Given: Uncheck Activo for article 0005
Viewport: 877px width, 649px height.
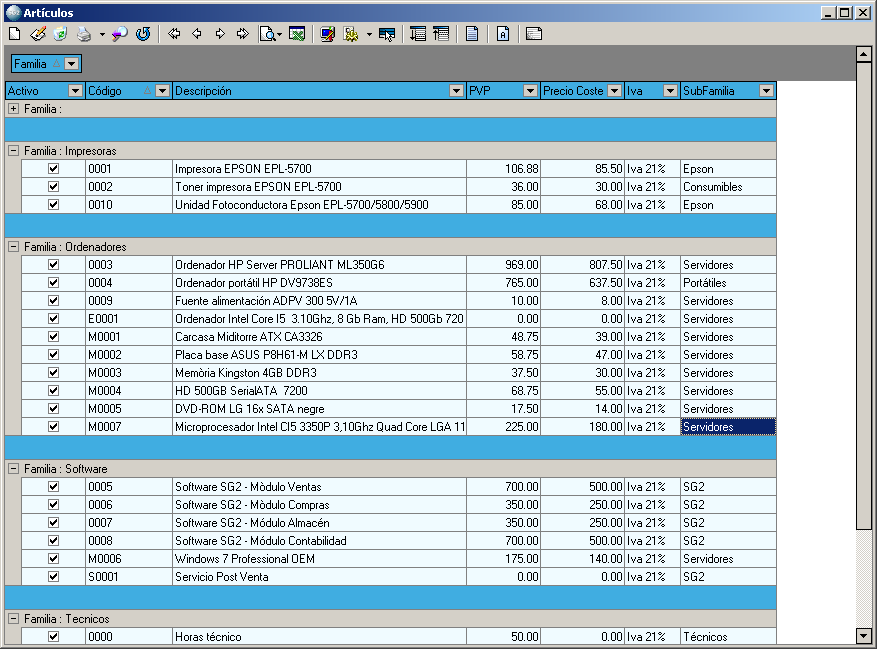Looking at the screenshot, I should point(53,487).
